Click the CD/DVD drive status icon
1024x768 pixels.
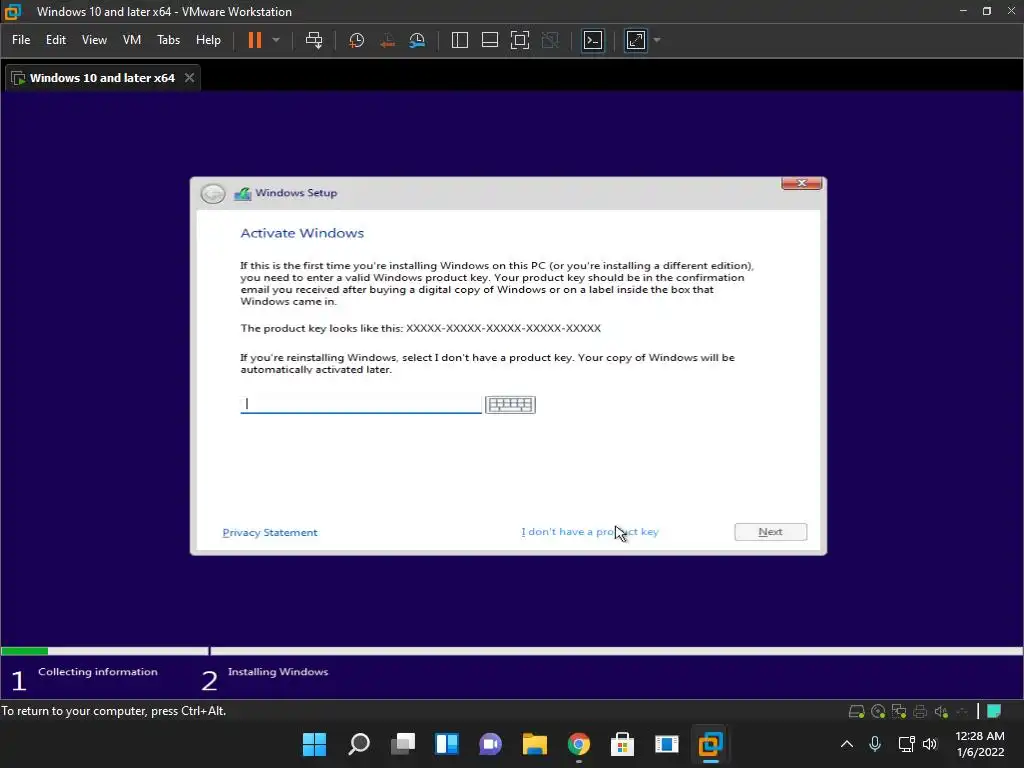[878, 711]
